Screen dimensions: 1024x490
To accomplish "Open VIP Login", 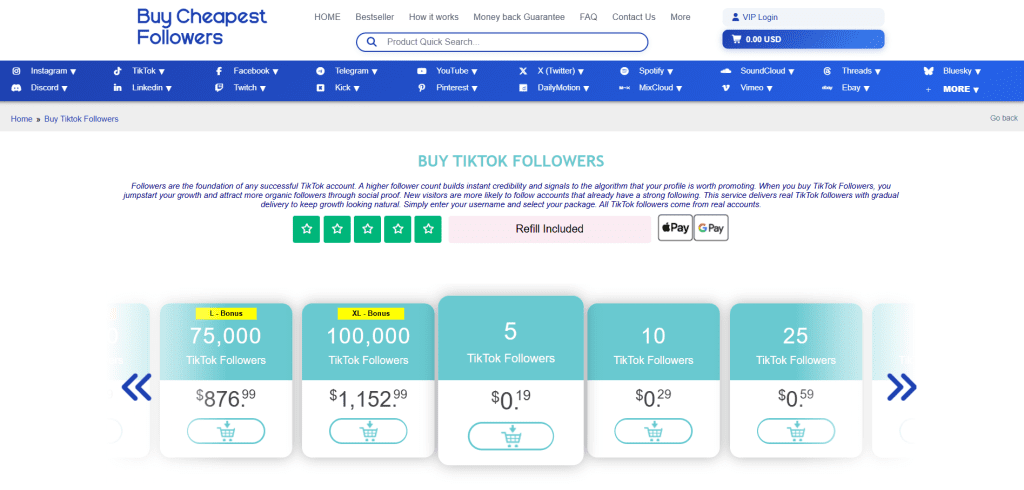I will 803,18.
